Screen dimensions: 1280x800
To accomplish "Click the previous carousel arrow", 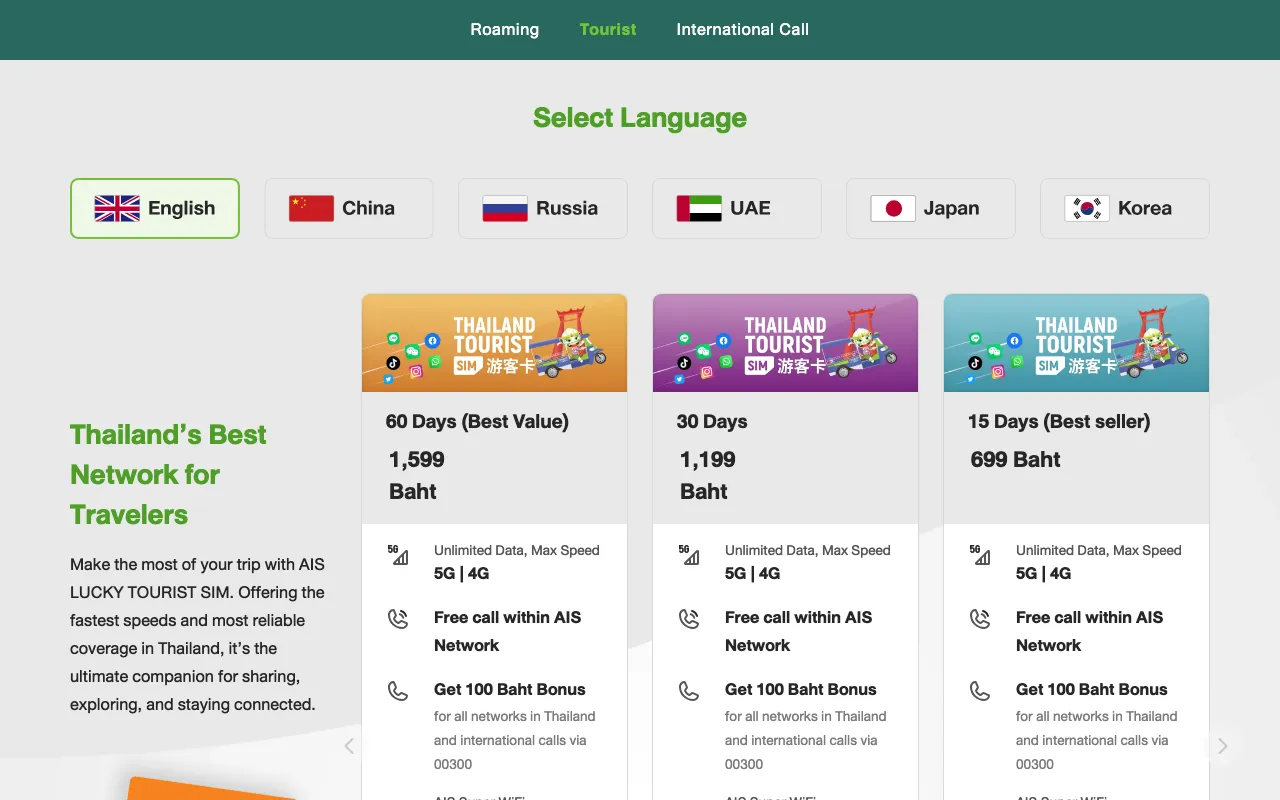I will coord(349,746).
